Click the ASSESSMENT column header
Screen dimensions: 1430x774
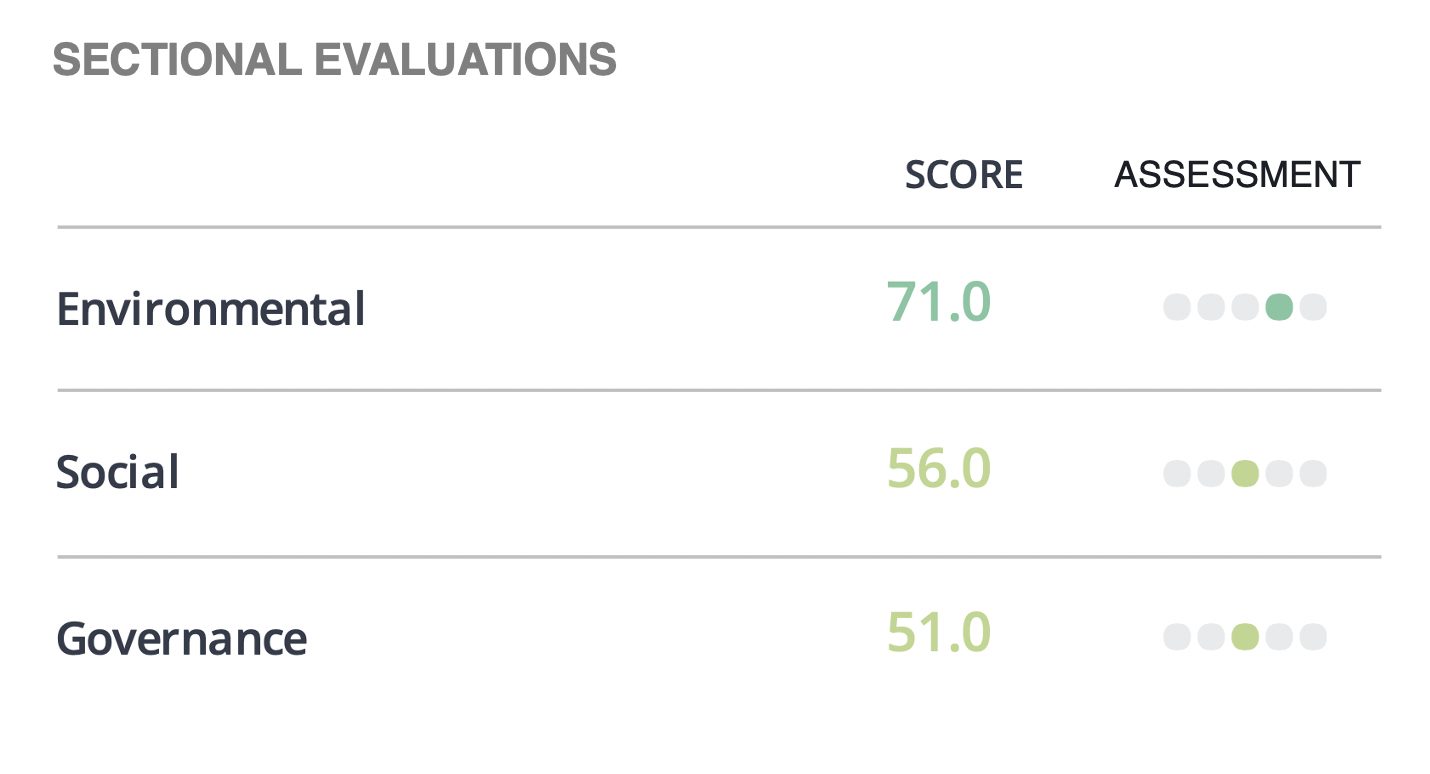click(x=1237, y=175)
